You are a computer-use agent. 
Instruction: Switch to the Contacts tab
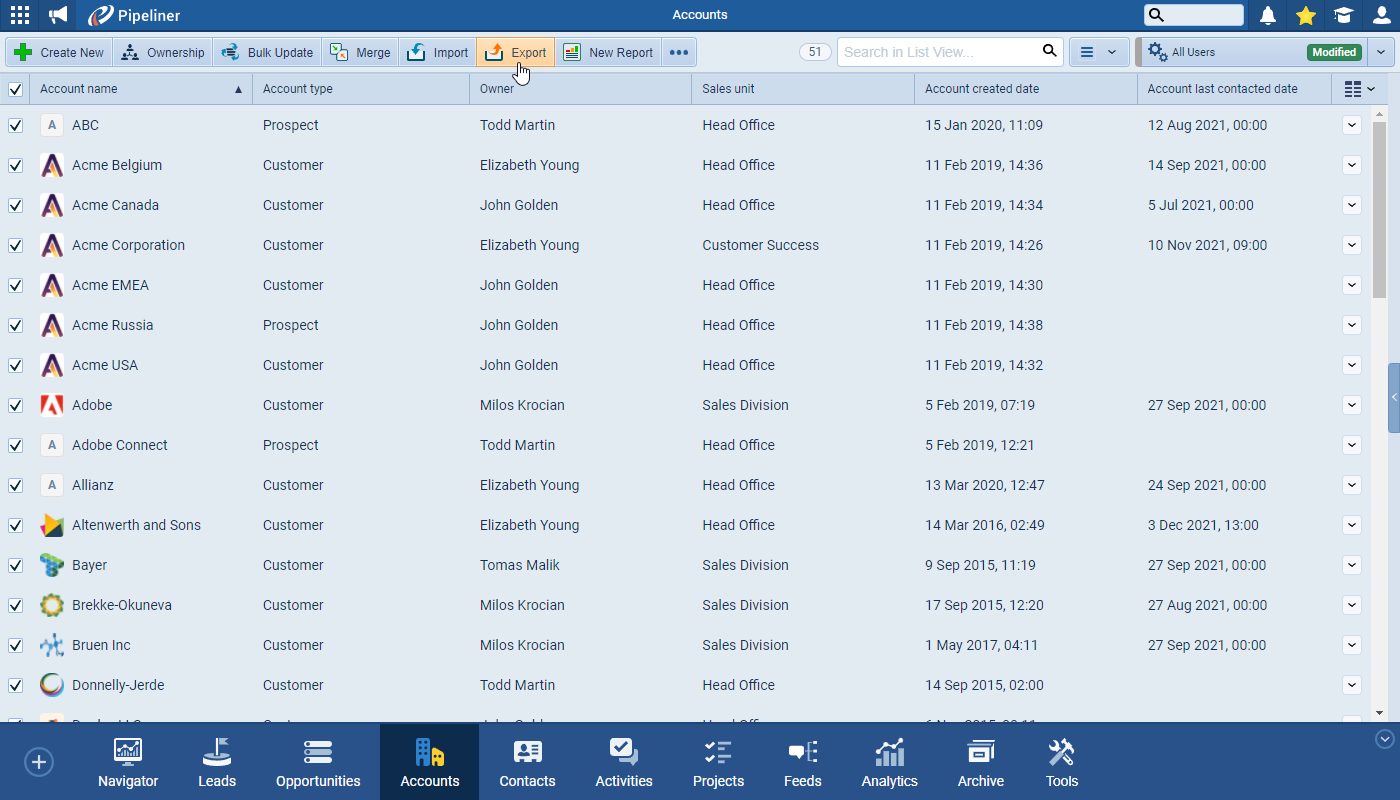point(527,763)
